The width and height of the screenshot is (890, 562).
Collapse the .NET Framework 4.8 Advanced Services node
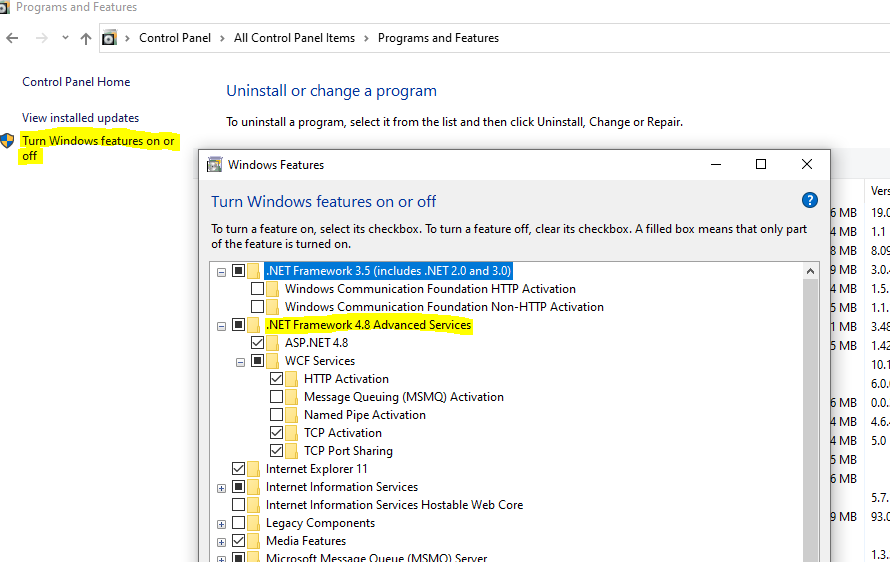coord(221,326)
